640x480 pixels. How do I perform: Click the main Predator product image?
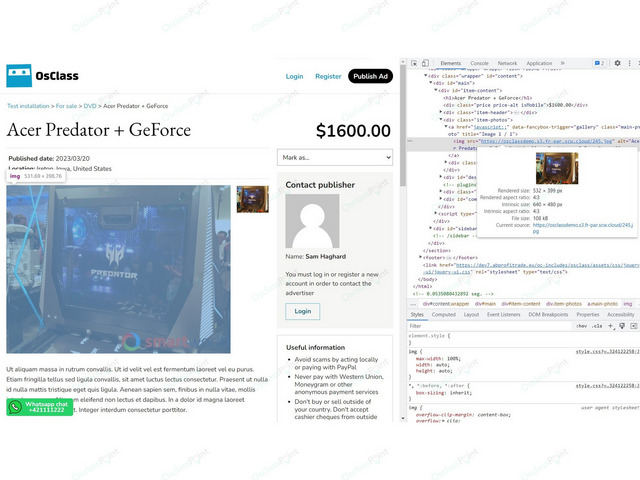(x=118, y=269)
